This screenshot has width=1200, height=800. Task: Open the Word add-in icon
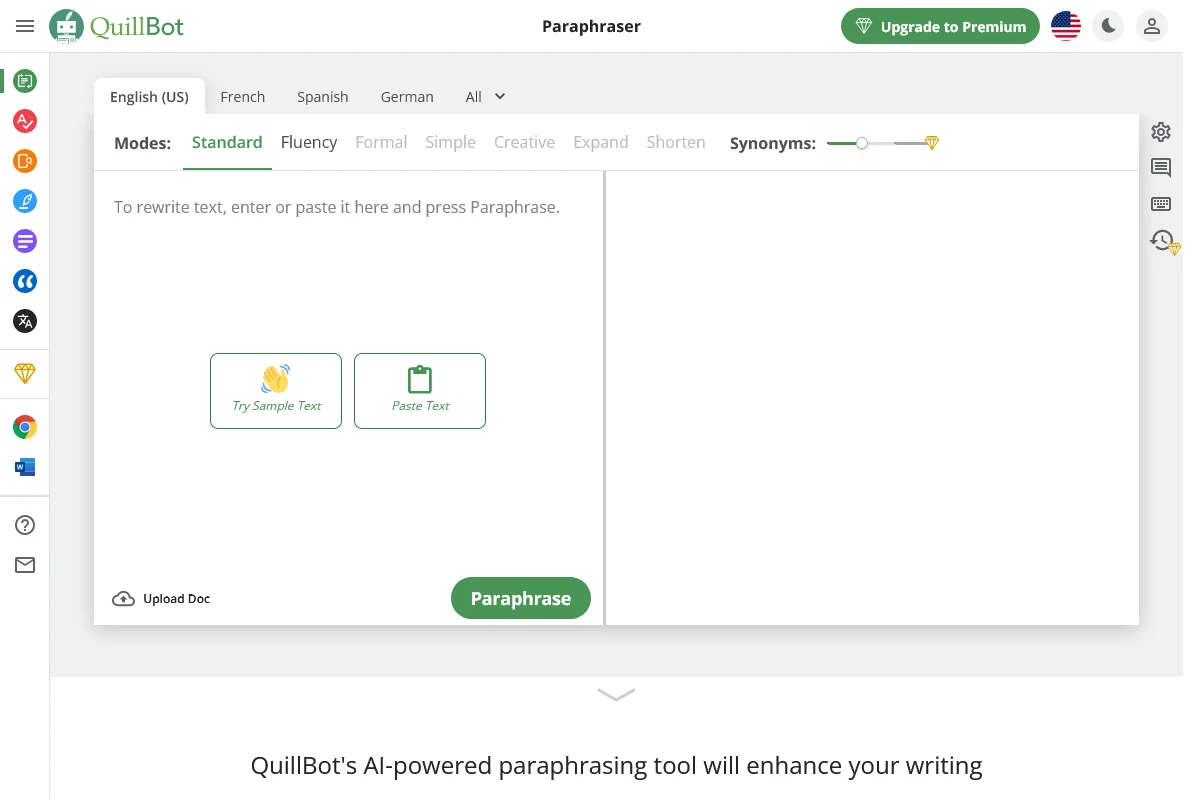(25, 467)
